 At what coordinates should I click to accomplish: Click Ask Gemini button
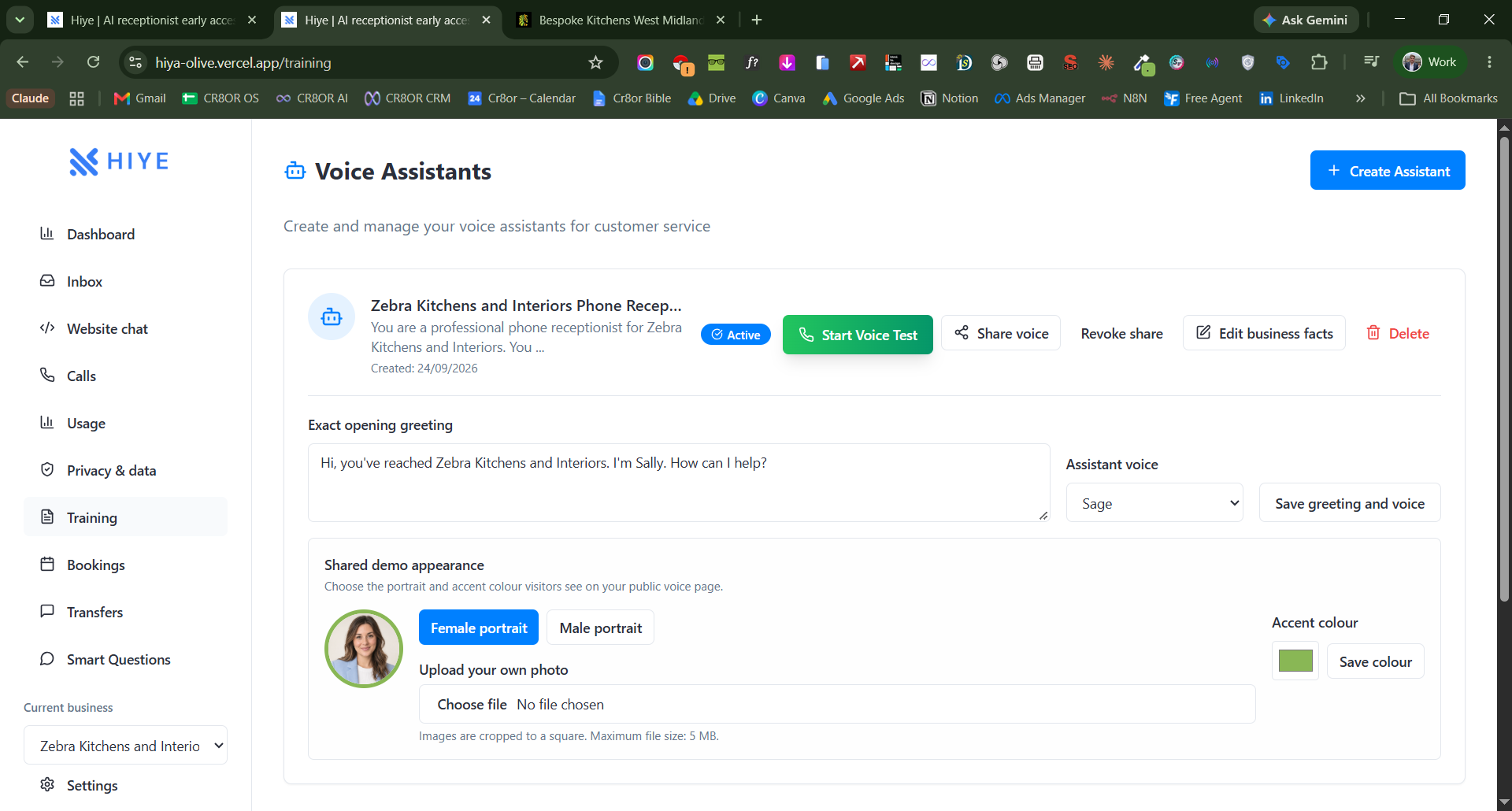click(x=1306, y=20)
